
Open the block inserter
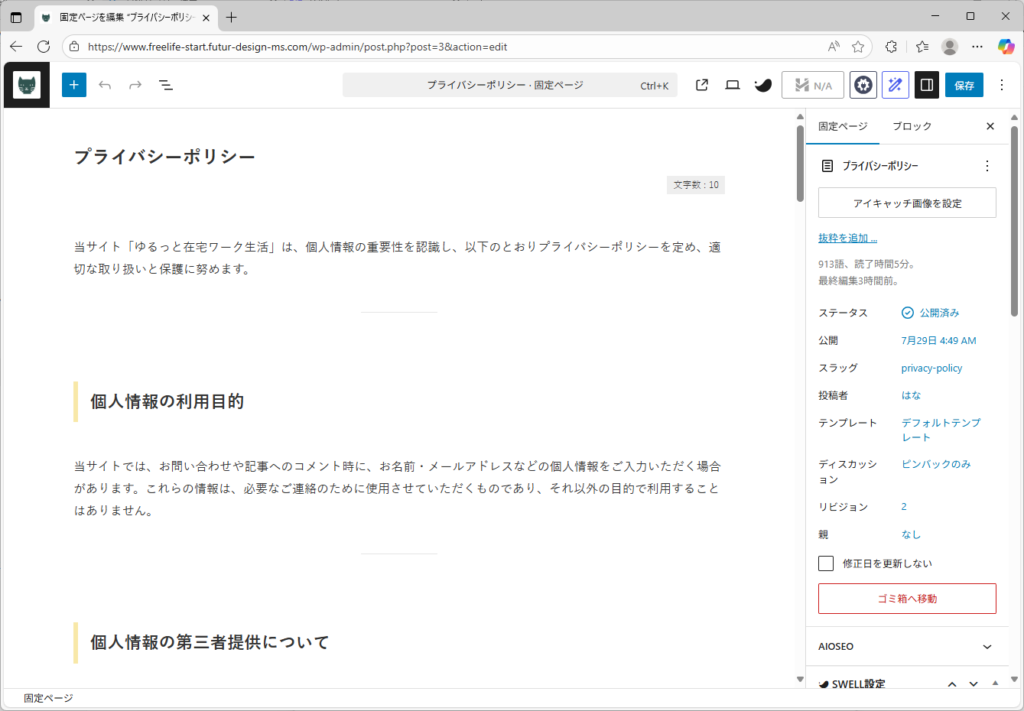pos(73,85)
